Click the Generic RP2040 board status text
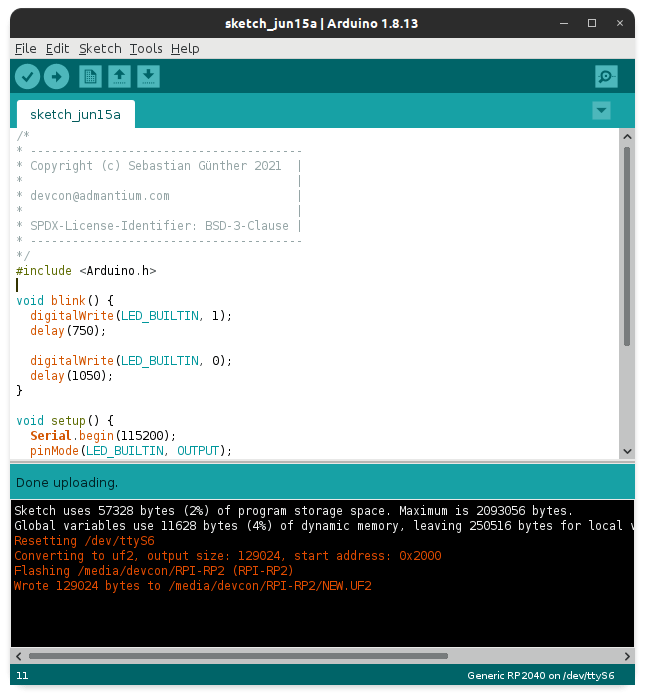This screenshot has height=696, width=645. 540,676
